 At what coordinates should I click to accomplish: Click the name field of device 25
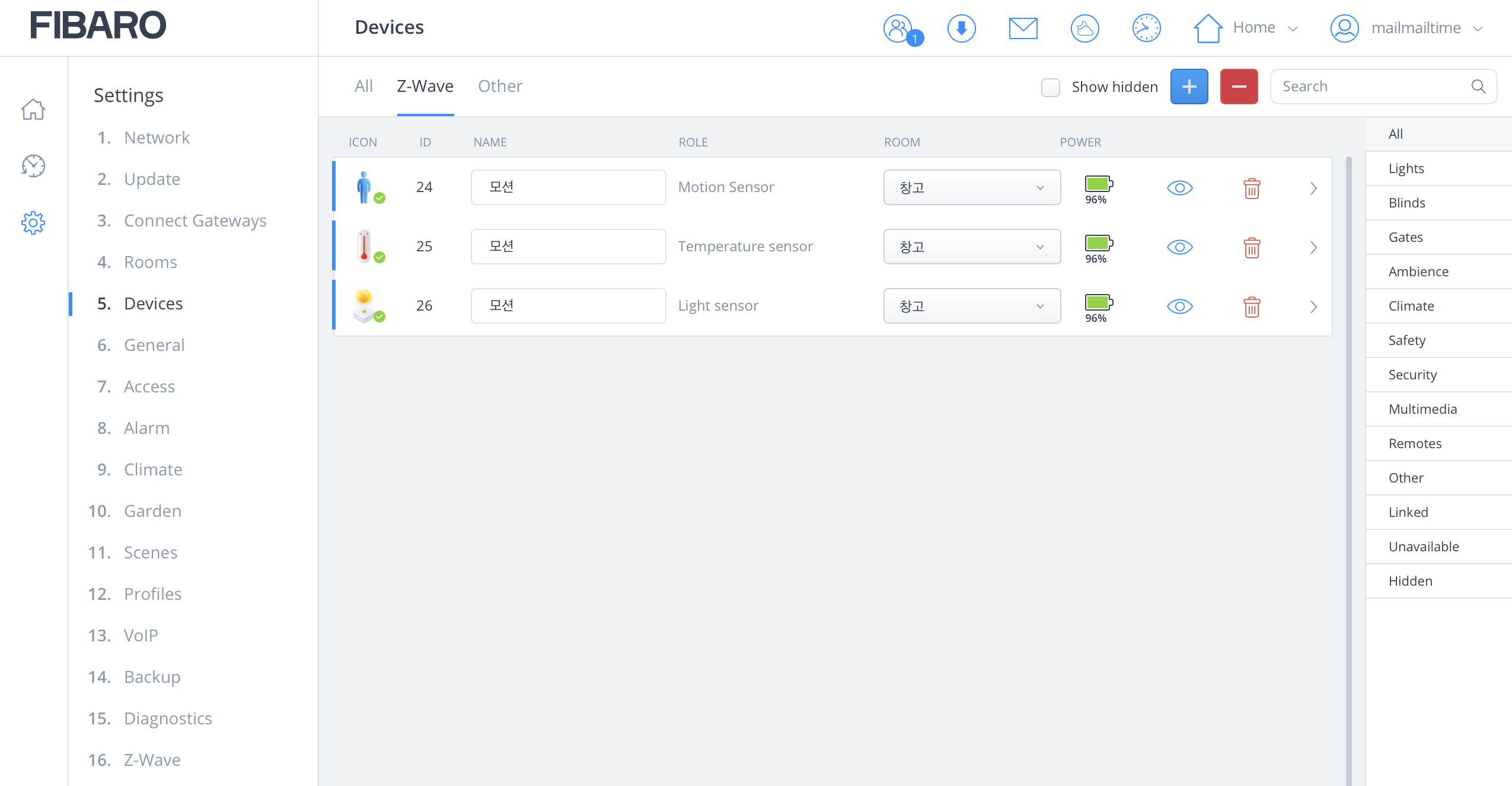click(568, 247)
